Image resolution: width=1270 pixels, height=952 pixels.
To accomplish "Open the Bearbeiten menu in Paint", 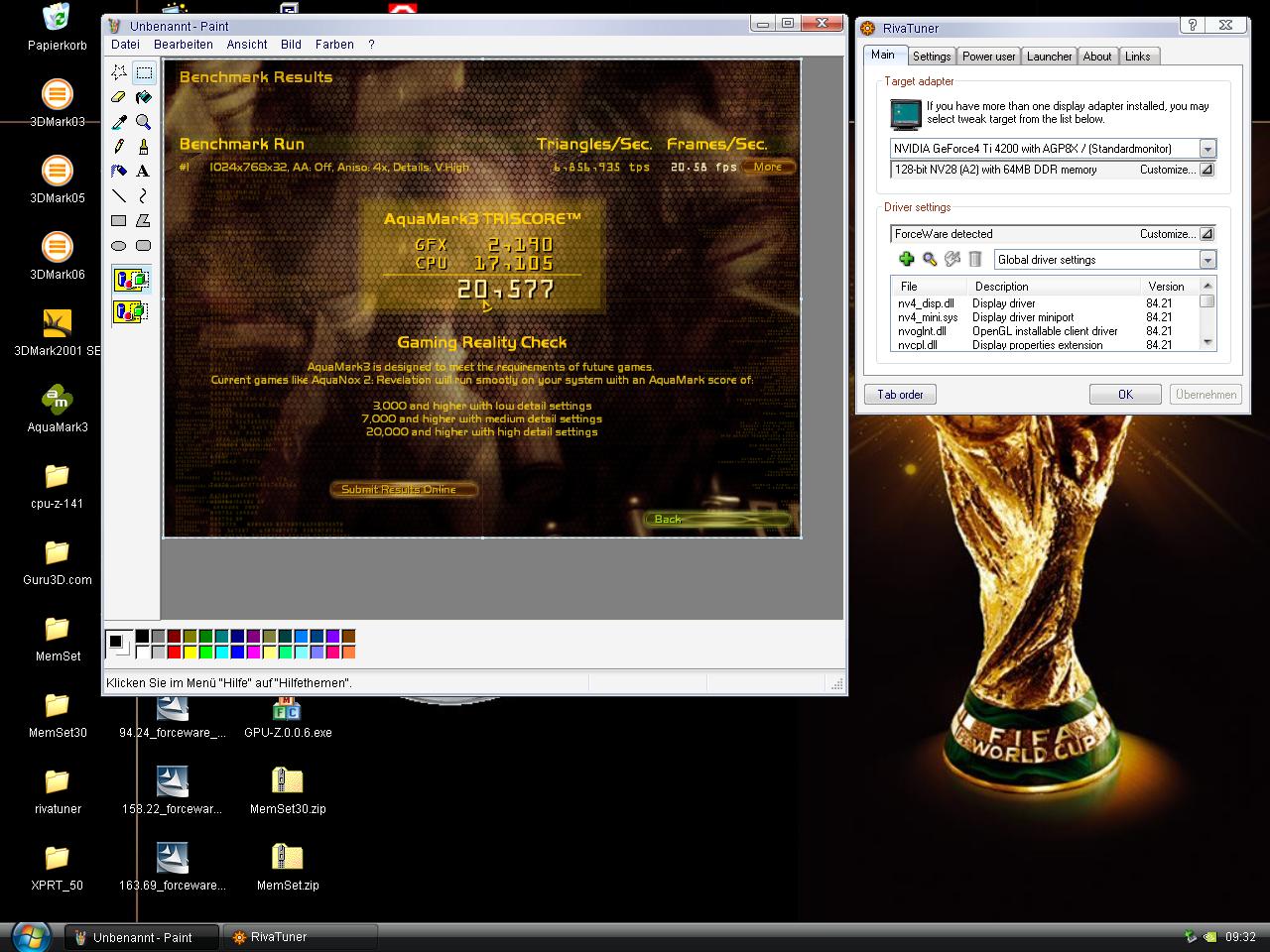I will click(x=184, y=45).
